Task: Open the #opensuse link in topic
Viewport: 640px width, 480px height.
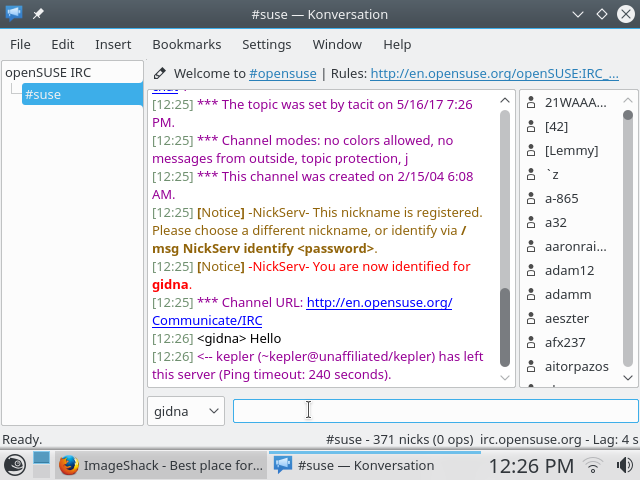Action: pos(282,73)
